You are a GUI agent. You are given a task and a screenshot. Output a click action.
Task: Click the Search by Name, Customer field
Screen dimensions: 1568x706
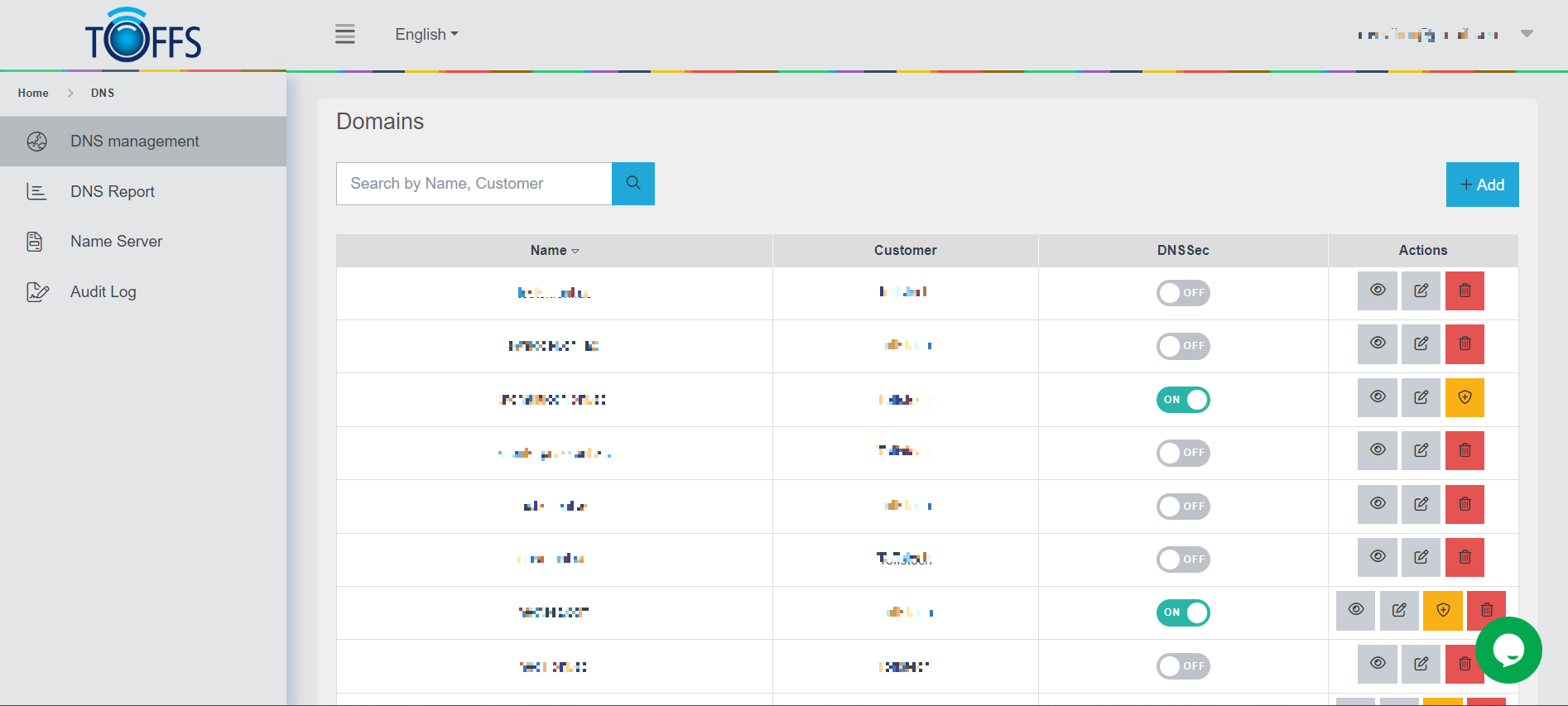point(474,184)
